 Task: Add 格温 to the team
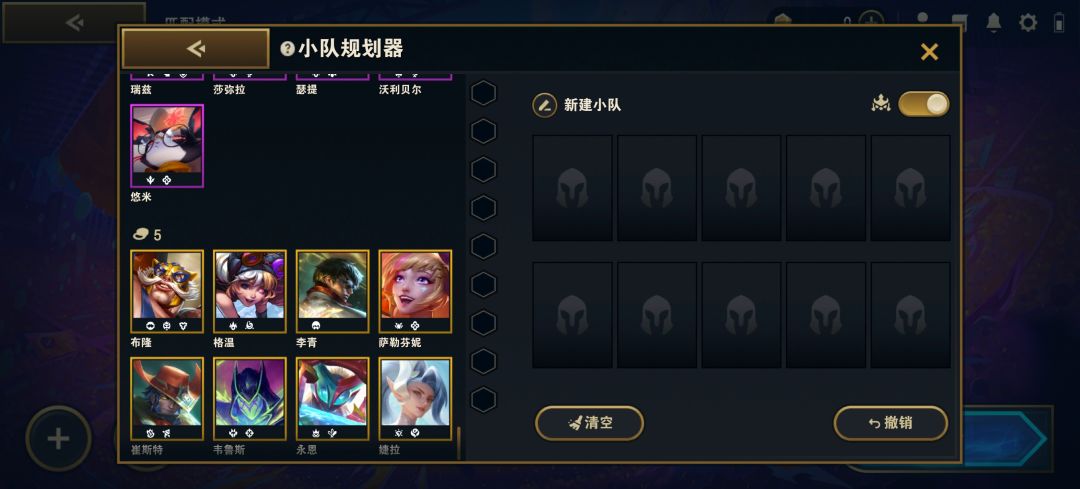[x=249, y=291]
